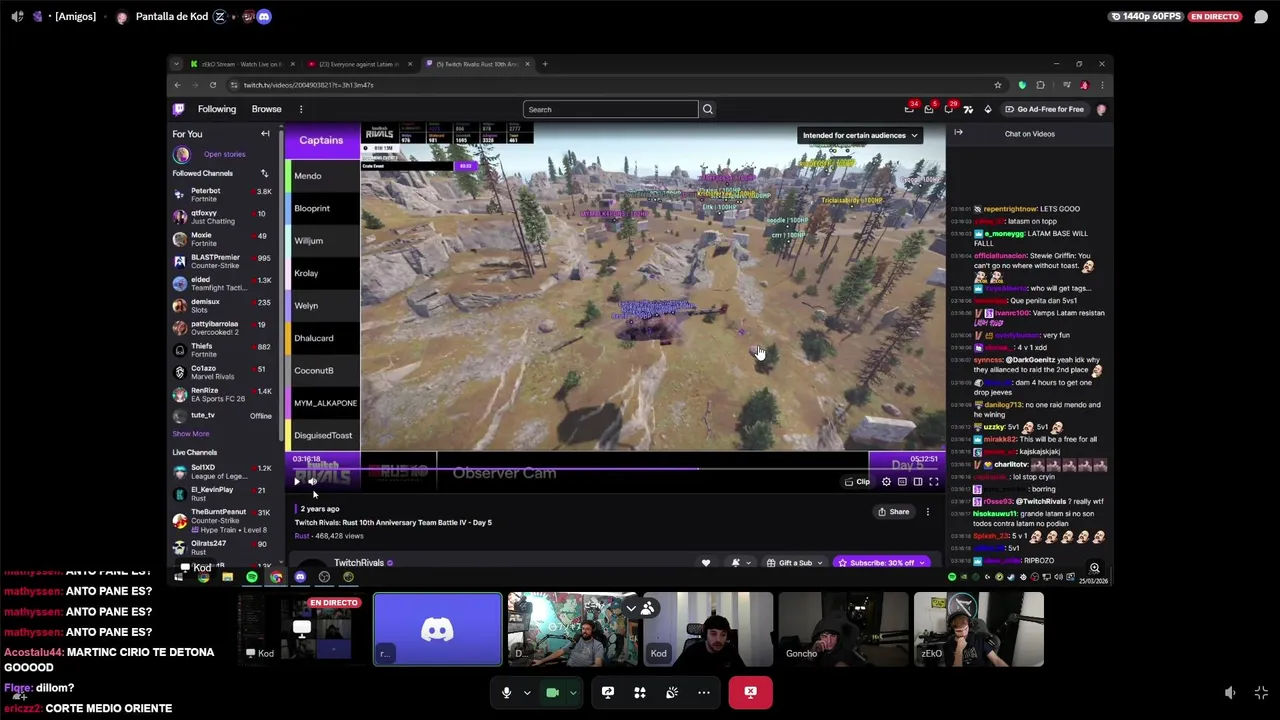Switch to Everyone against Latam browser tab

358,64
